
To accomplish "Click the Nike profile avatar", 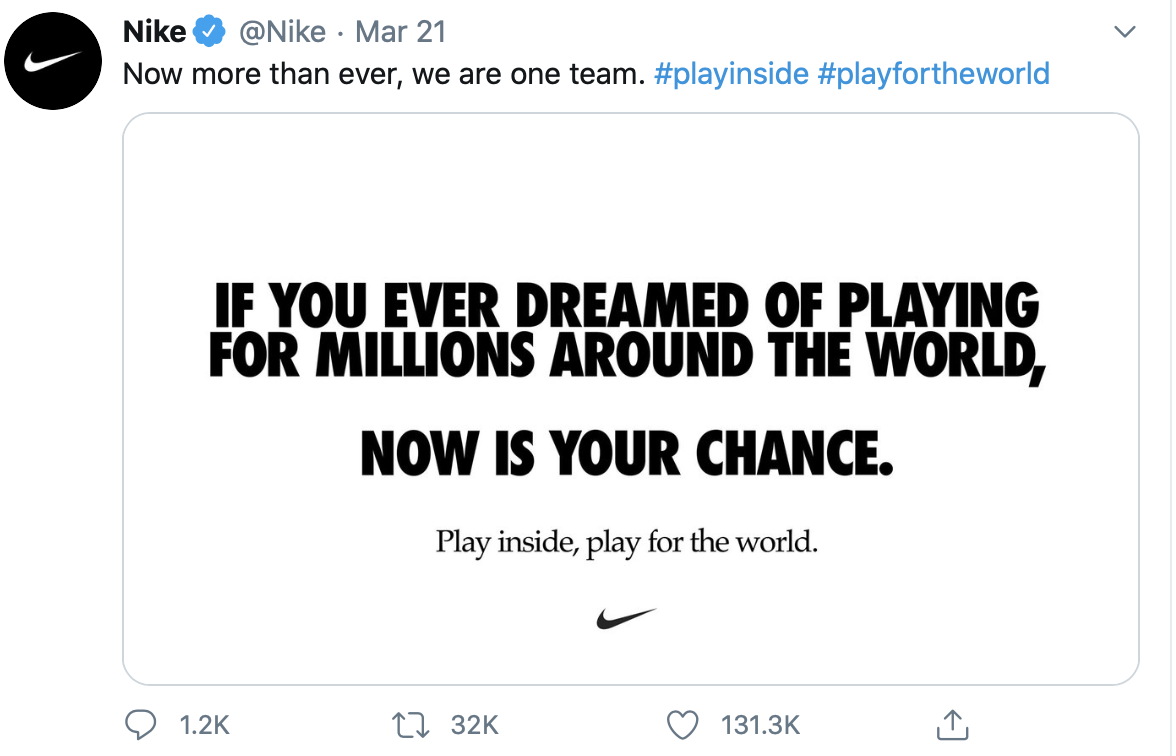I will pyautogui.click(x=54, y=62).
